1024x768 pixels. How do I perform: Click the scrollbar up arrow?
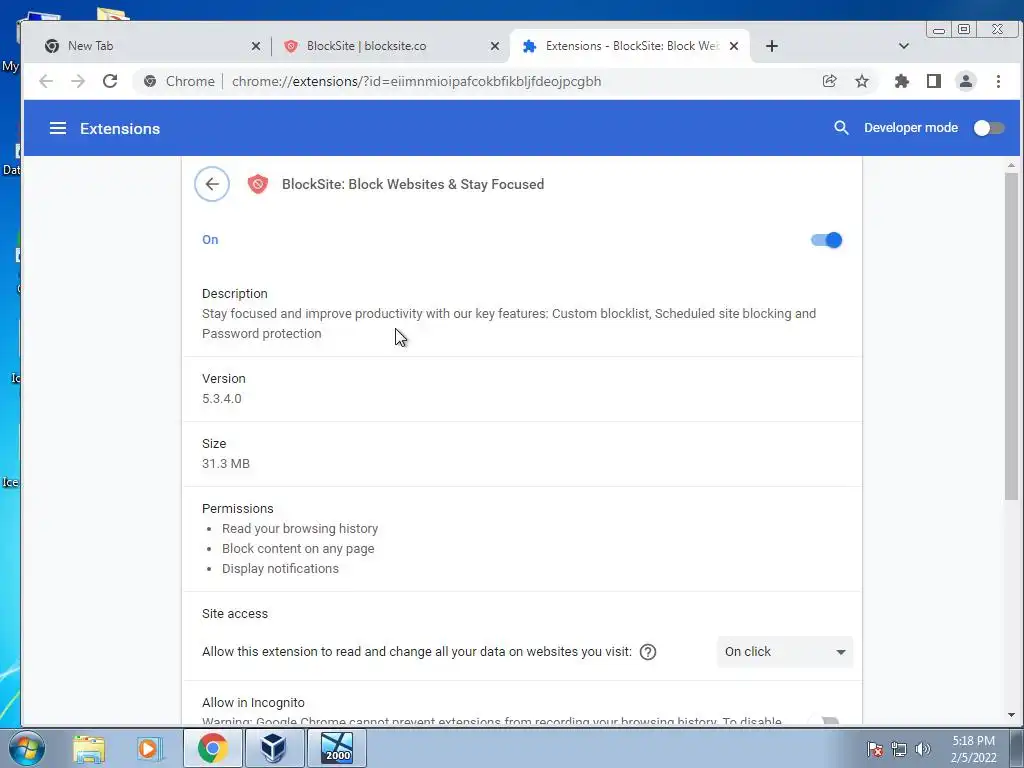coord(1011,165)
